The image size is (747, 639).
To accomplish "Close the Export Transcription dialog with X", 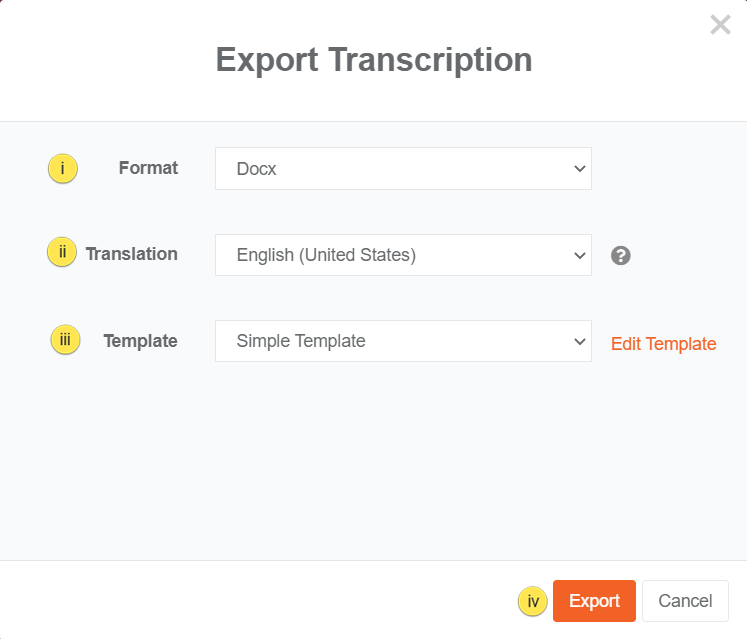I will (720, 25).
